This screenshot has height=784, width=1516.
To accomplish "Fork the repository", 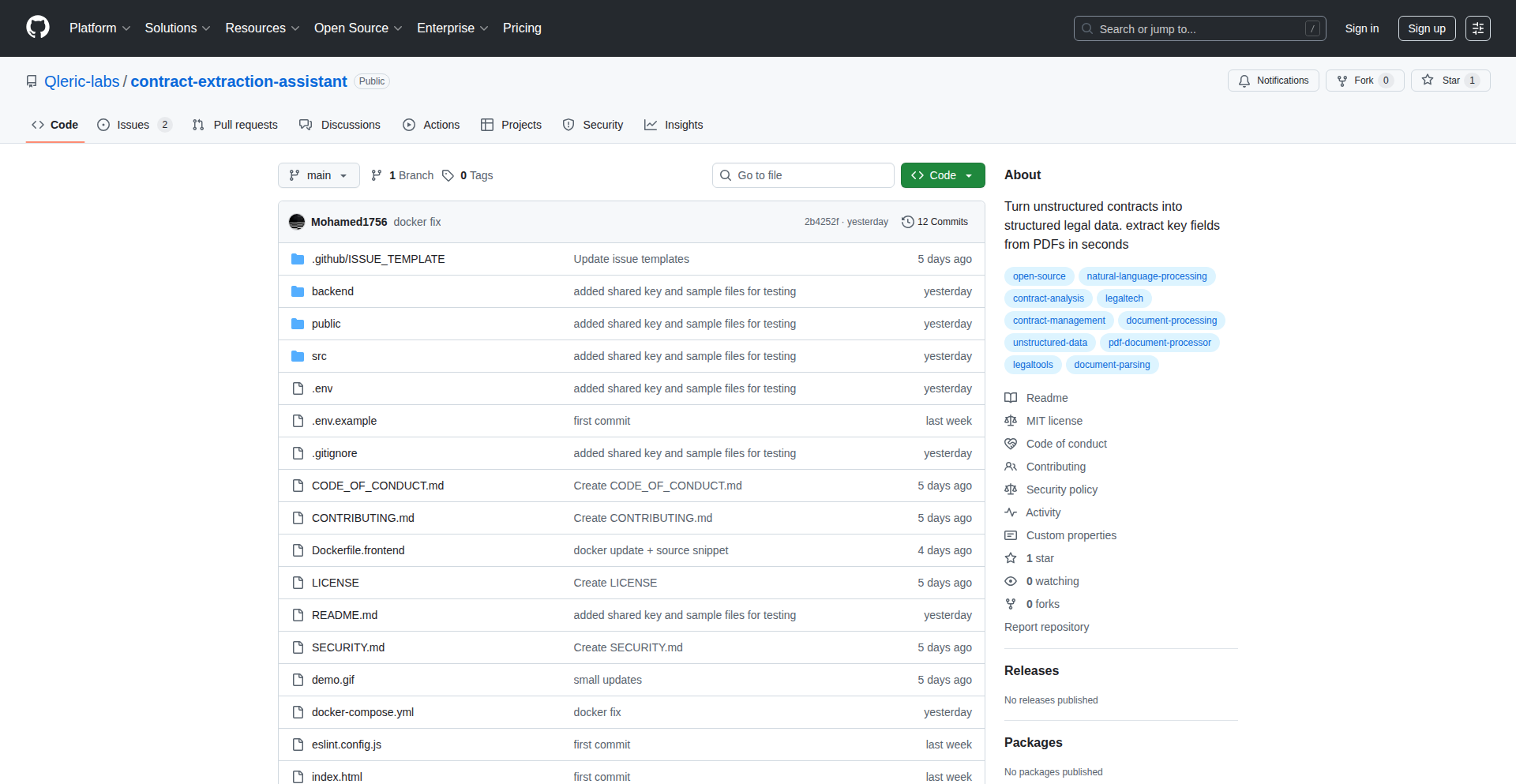I will click(x=1356, y=81).
